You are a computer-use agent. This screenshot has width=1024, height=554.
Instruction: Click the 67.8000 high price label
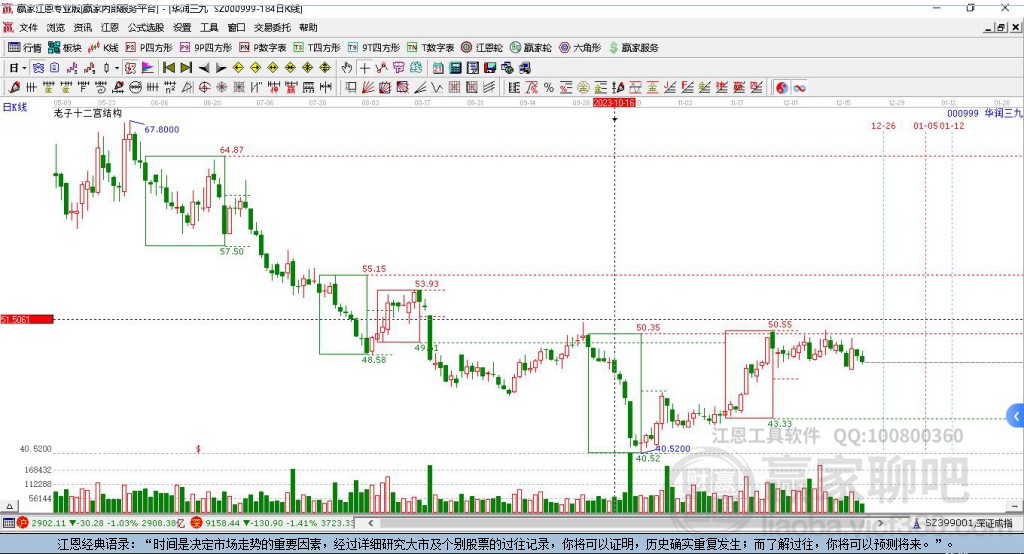tap(161, 129)
